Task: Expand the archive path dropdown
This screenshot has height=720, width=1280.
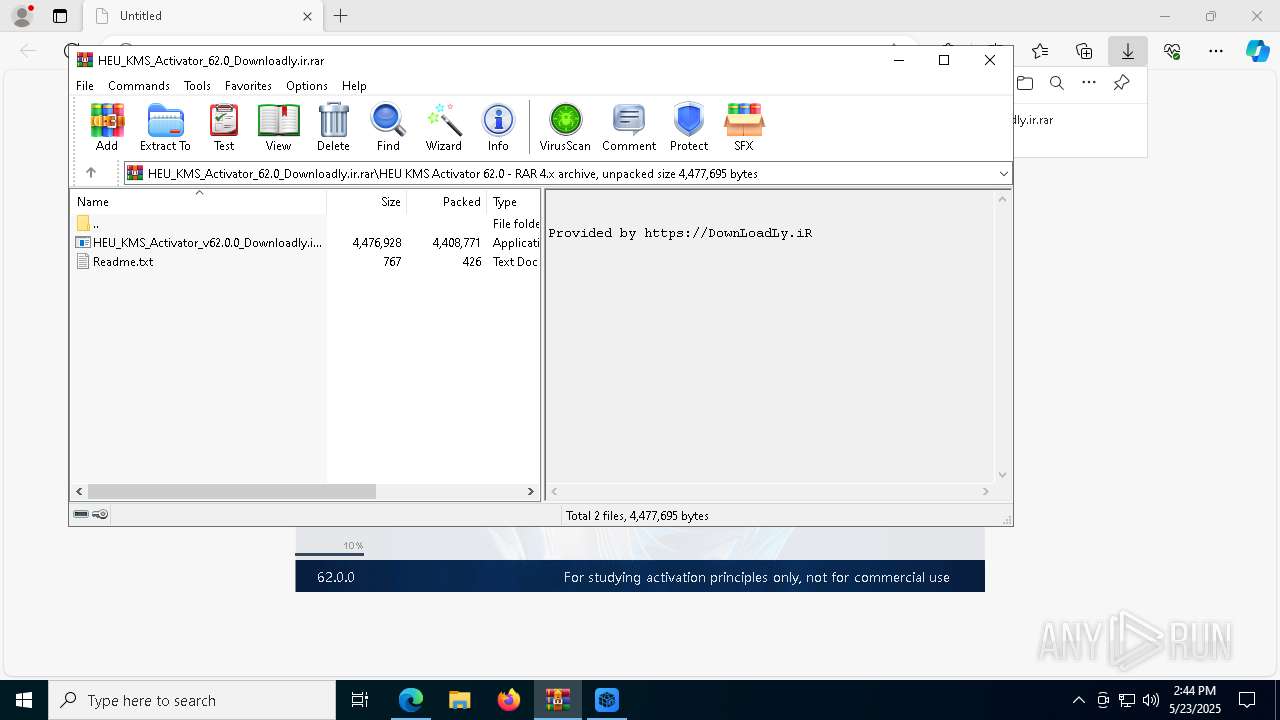Action: tap(1003, 174)
